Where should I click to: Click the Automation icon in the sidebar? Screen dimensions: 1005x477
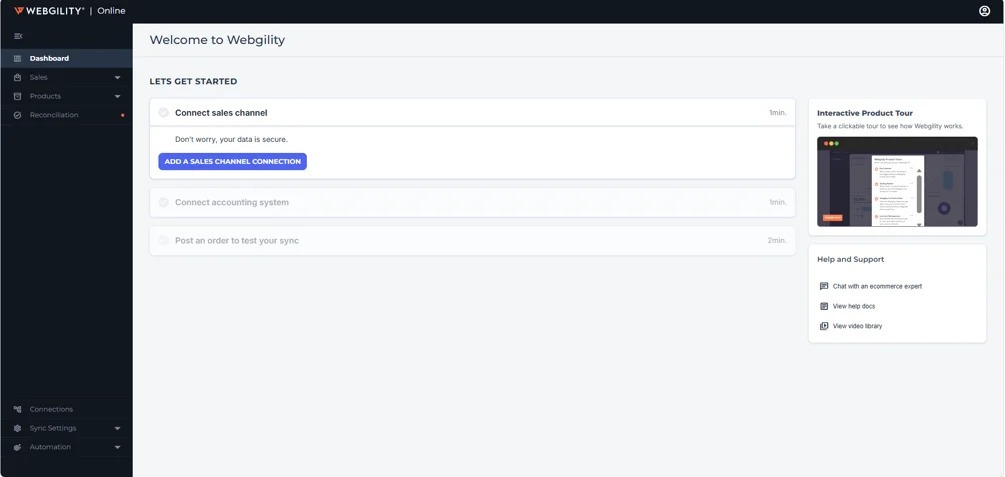point(17,447)
